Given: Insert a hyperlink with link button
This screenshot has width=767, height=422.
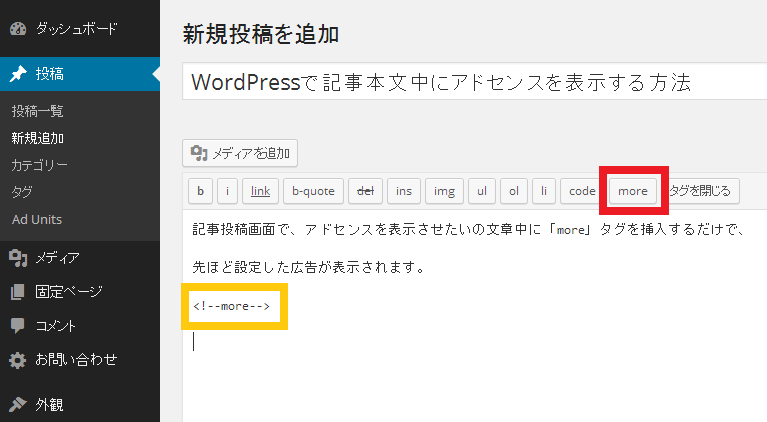Looking at the screenshot, I should [x=260, y=191].
